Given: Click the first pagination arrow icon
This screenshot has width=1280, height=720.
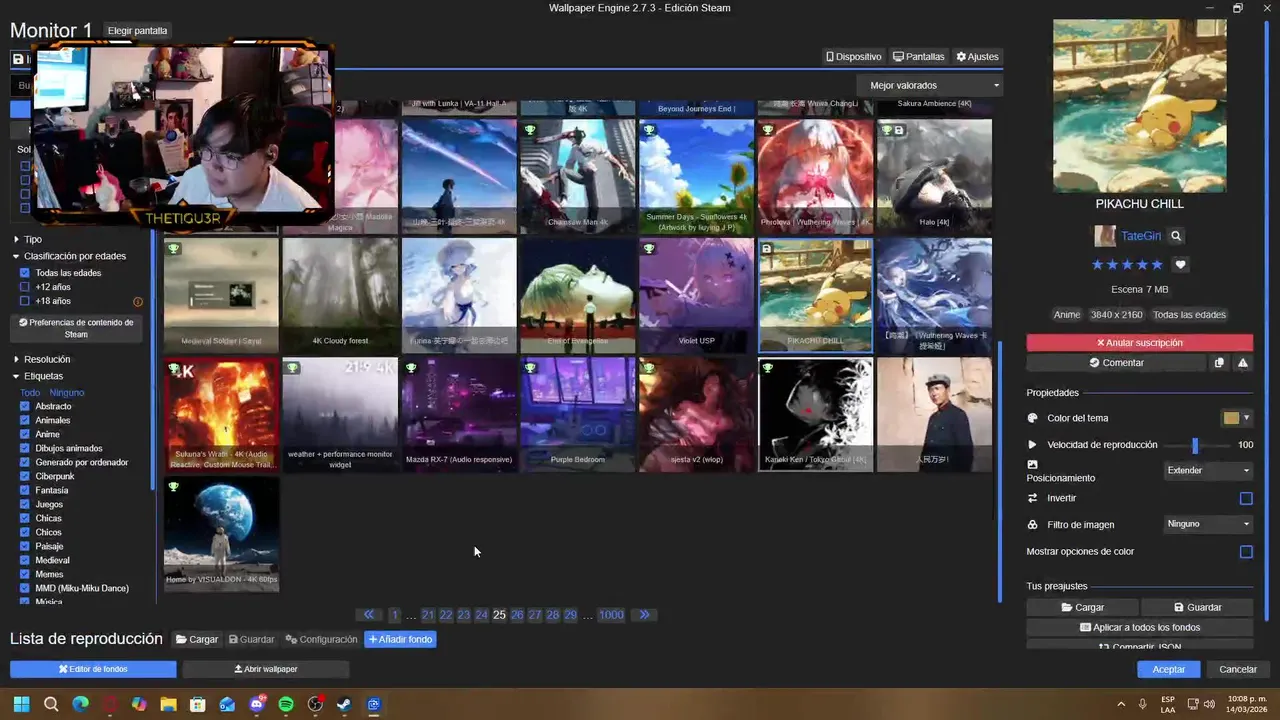Looking at the screenshot, I should (369, 615).
